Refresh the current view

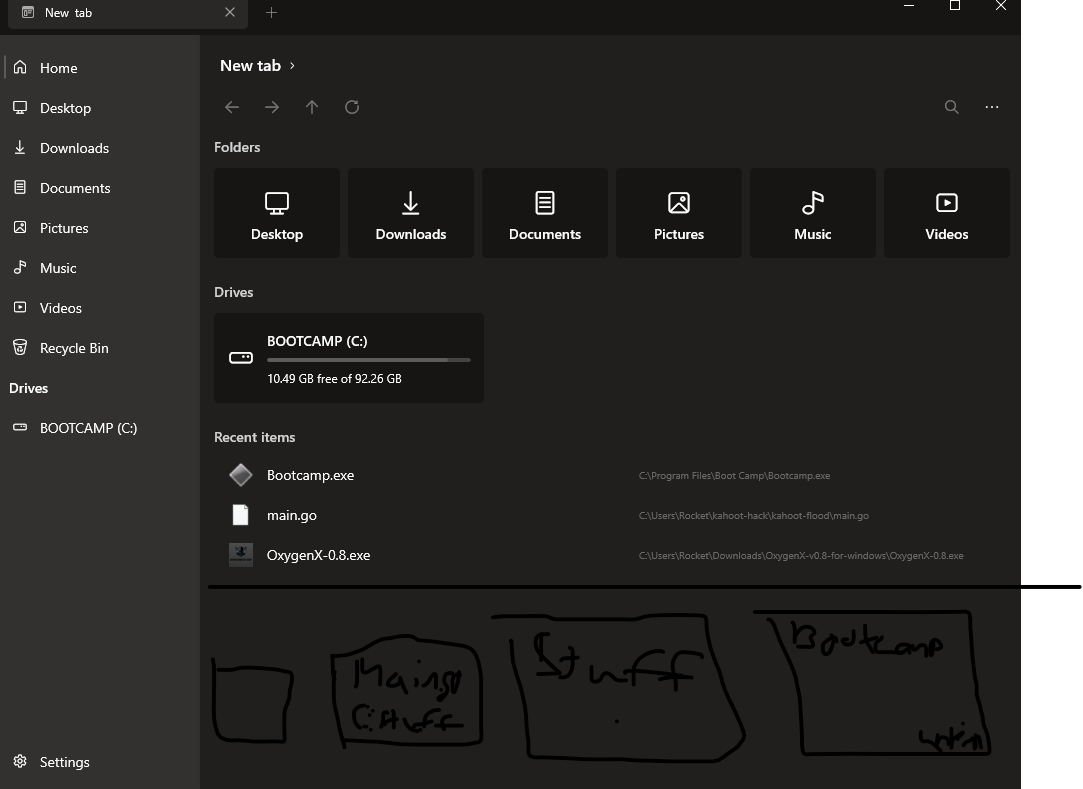[x=352, y=106]
